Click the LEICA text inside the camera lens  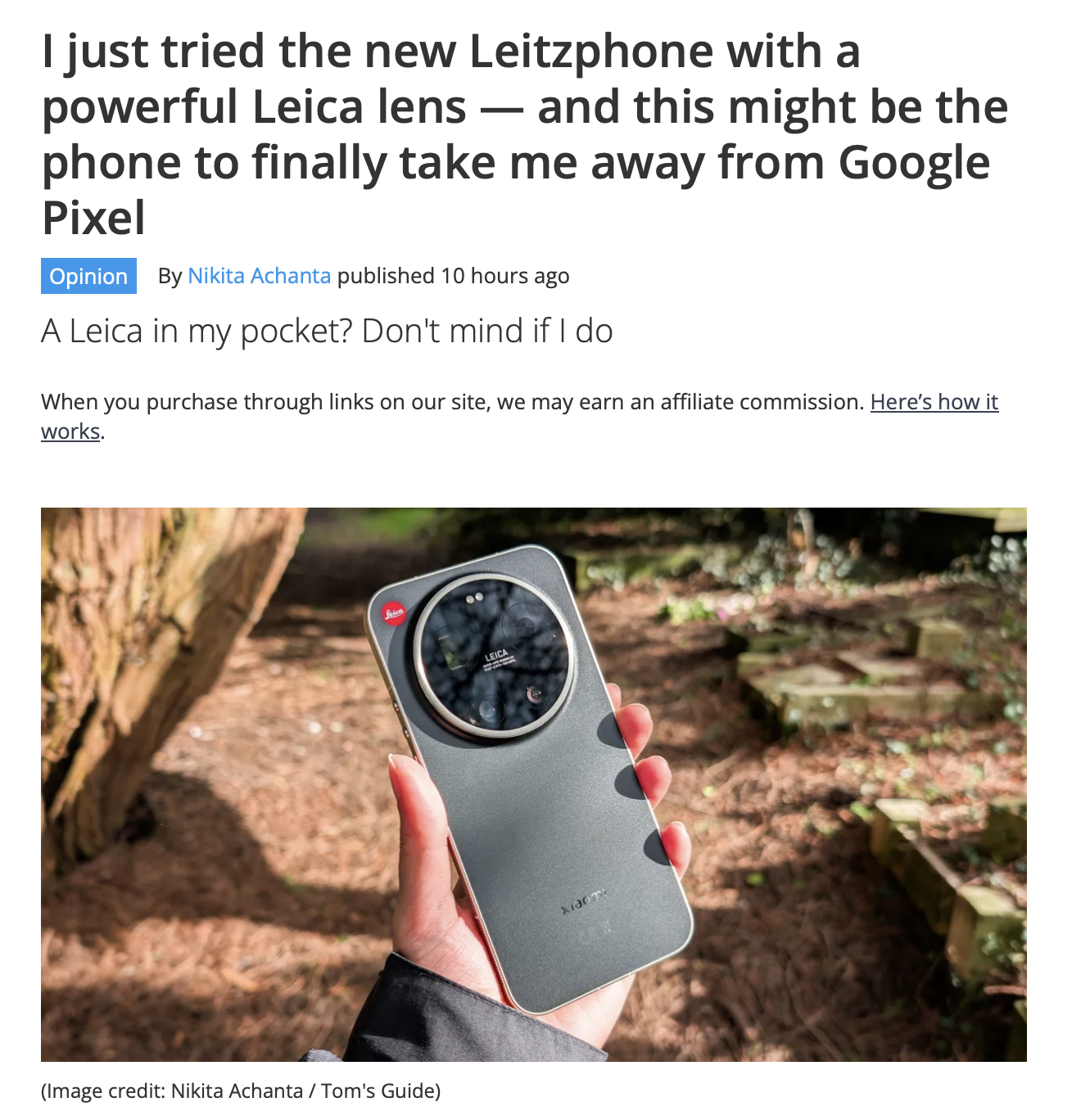point(496,655)
